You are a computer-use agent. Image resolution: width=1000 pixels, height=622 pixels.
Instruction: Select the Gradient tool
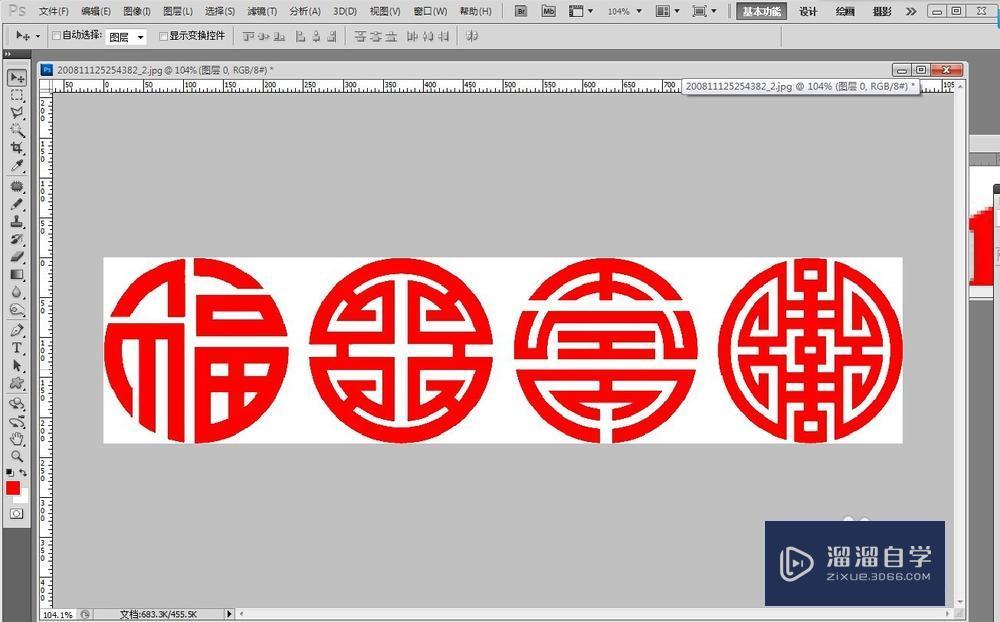tap(17, 274)
